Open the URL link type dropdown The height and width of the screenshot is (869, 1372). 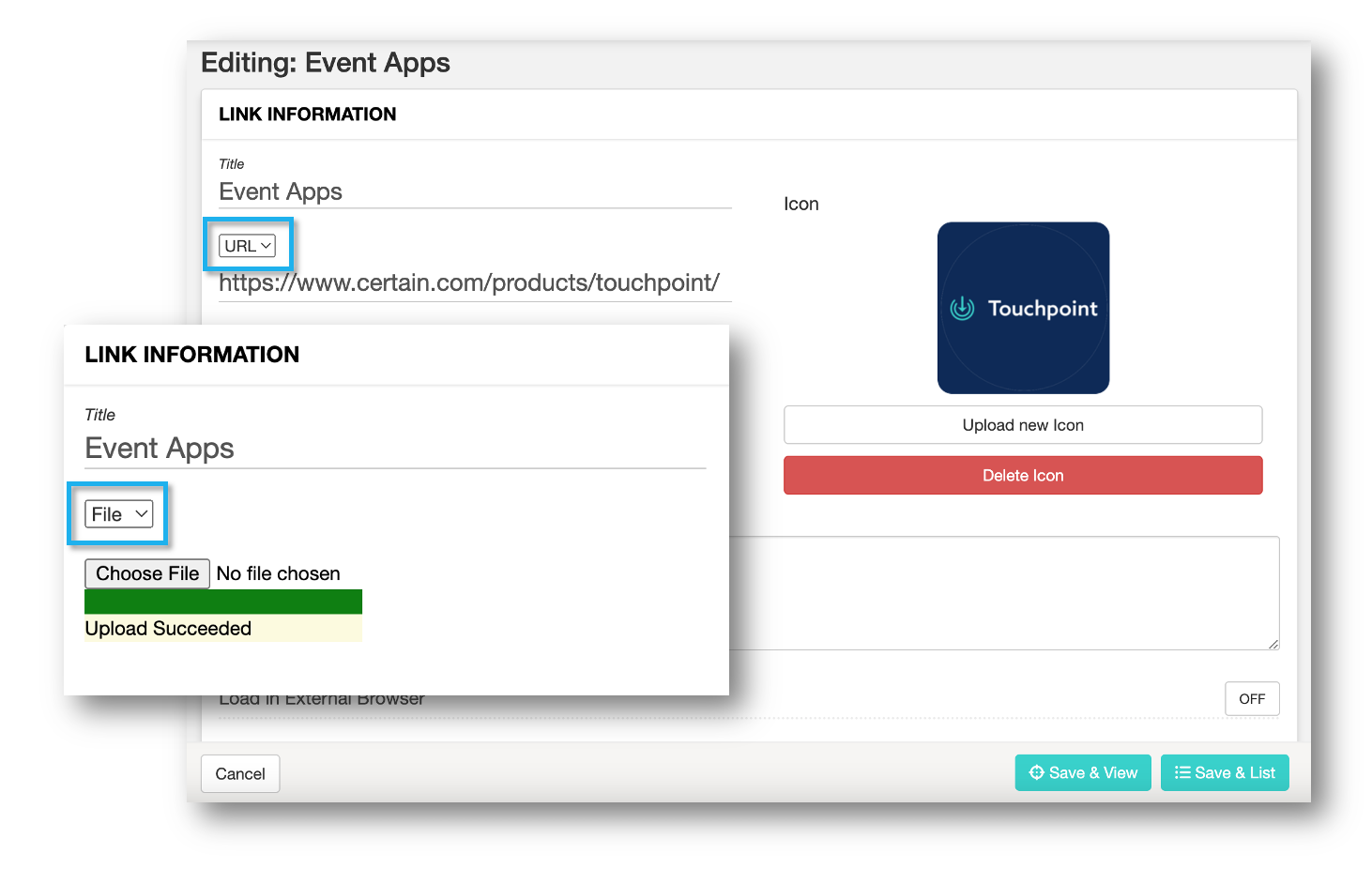[248, 246]
